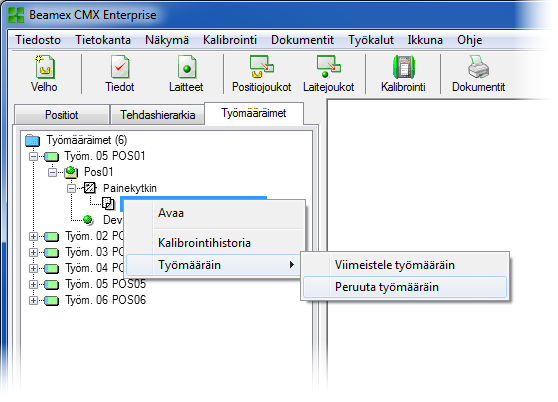Click the Työm. 02 work order icon

click(x=51, y=236)
